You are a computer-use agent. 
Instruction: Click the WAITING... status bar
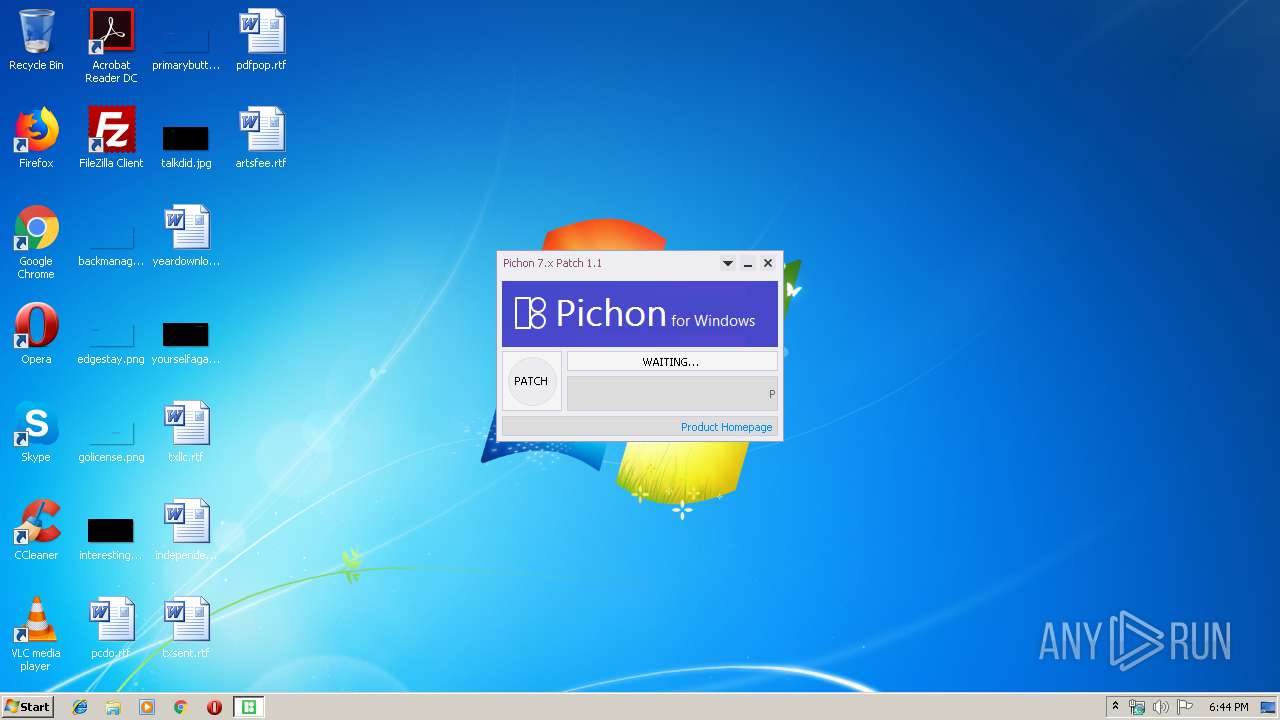pyautogui.click(x=672, y=362)
